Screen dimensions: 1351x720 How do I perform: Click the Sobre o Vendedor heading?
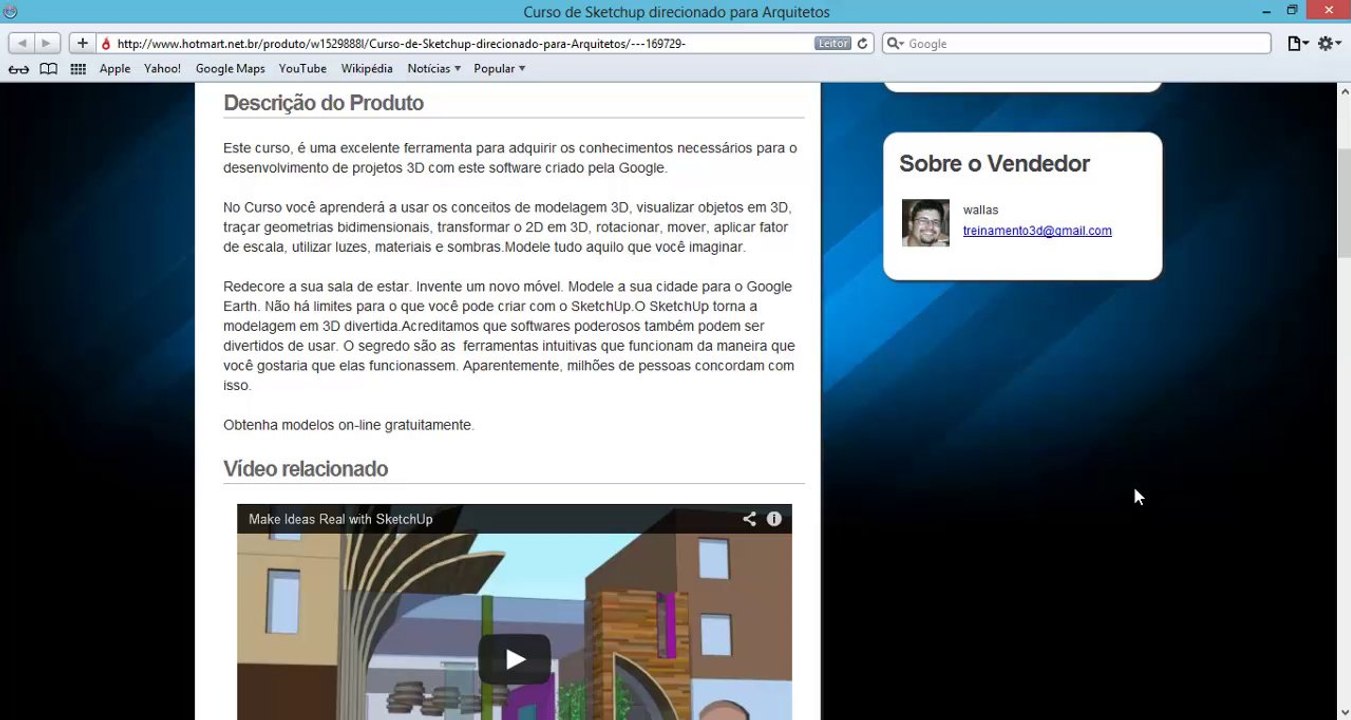(994, 164)
